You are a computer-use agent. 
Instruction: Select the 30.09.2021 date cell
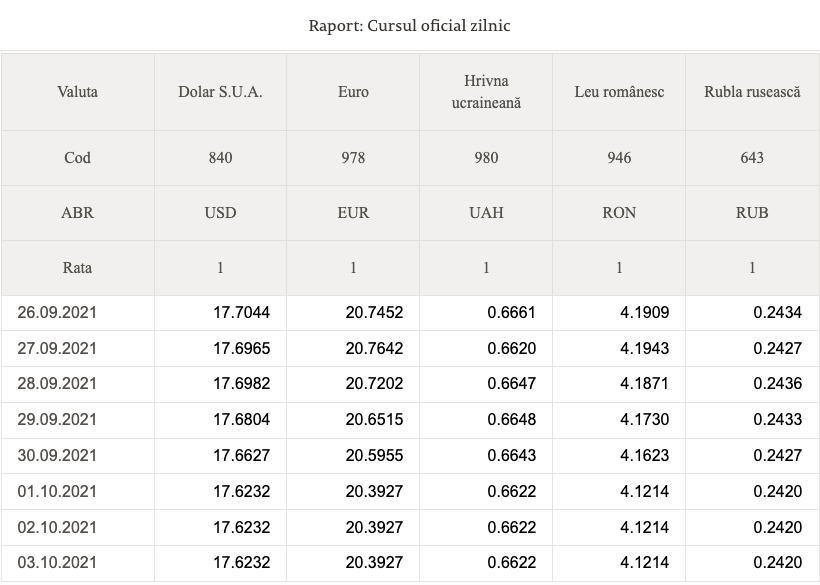point(77,455)
